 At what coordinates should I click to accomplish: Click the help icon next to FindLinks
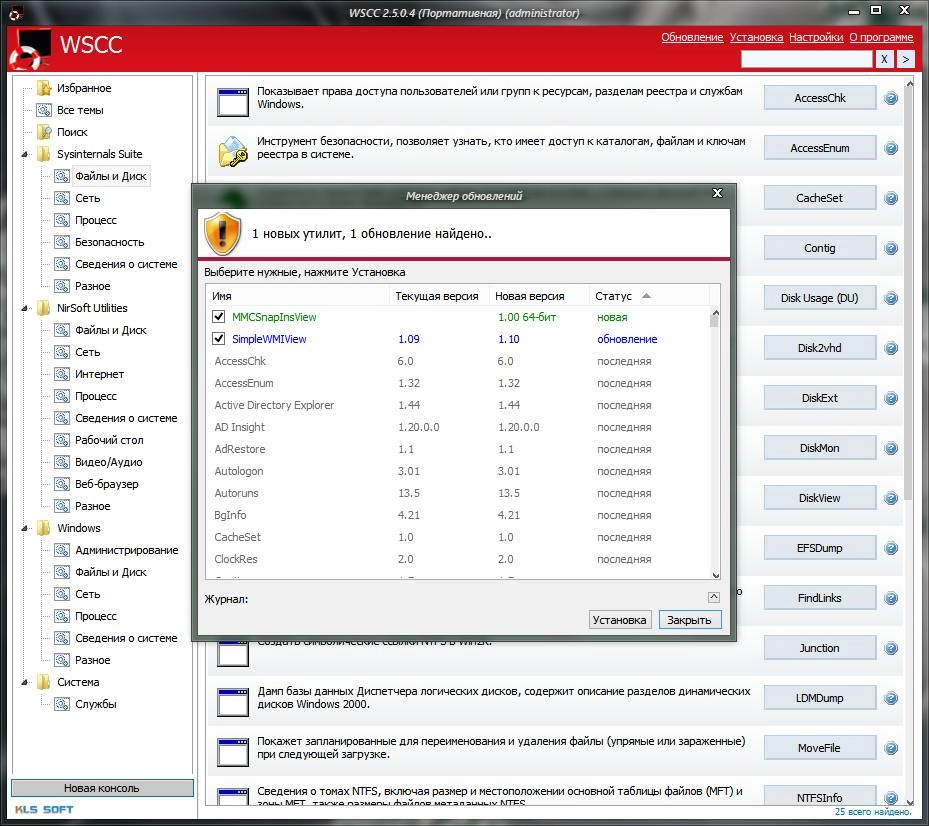(890, 598)
